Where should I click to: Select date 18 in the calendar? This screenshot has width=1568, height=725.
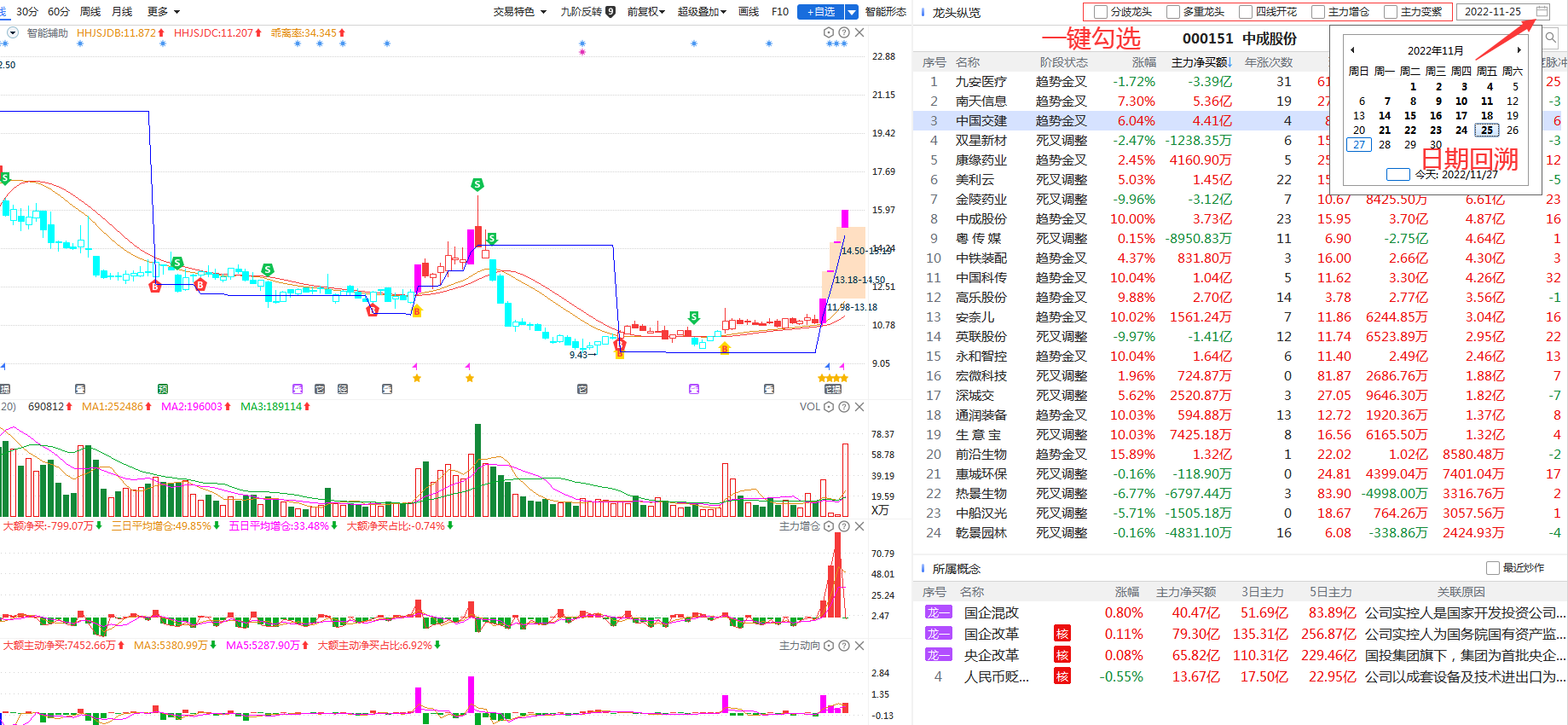[1487, 115]
